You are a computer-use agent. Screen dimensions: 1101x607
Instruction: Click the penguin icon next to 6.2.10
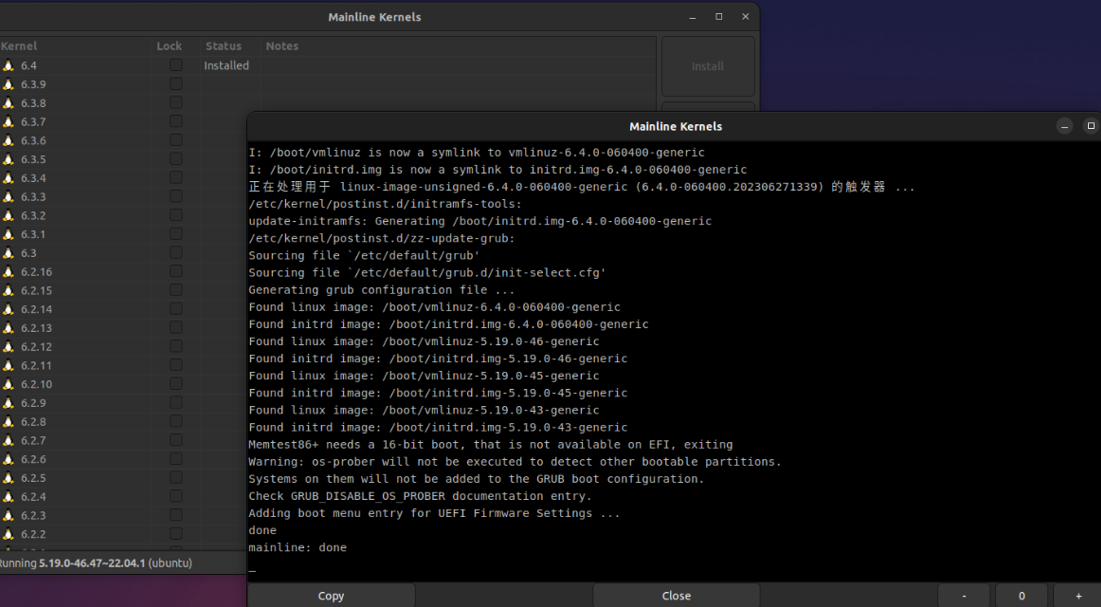pos(8,384)
